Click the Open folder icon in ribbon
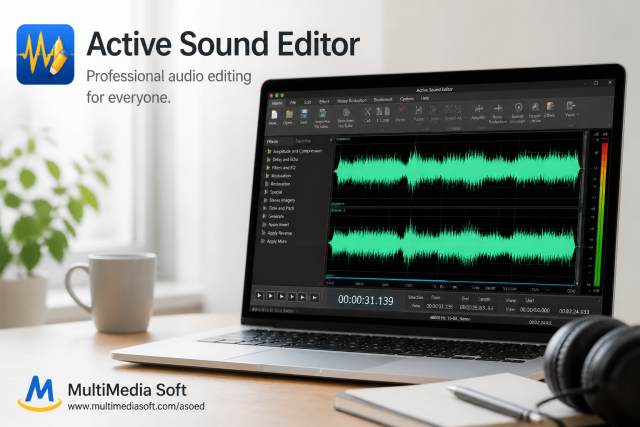640x427 pixels. tap(289, 115)
